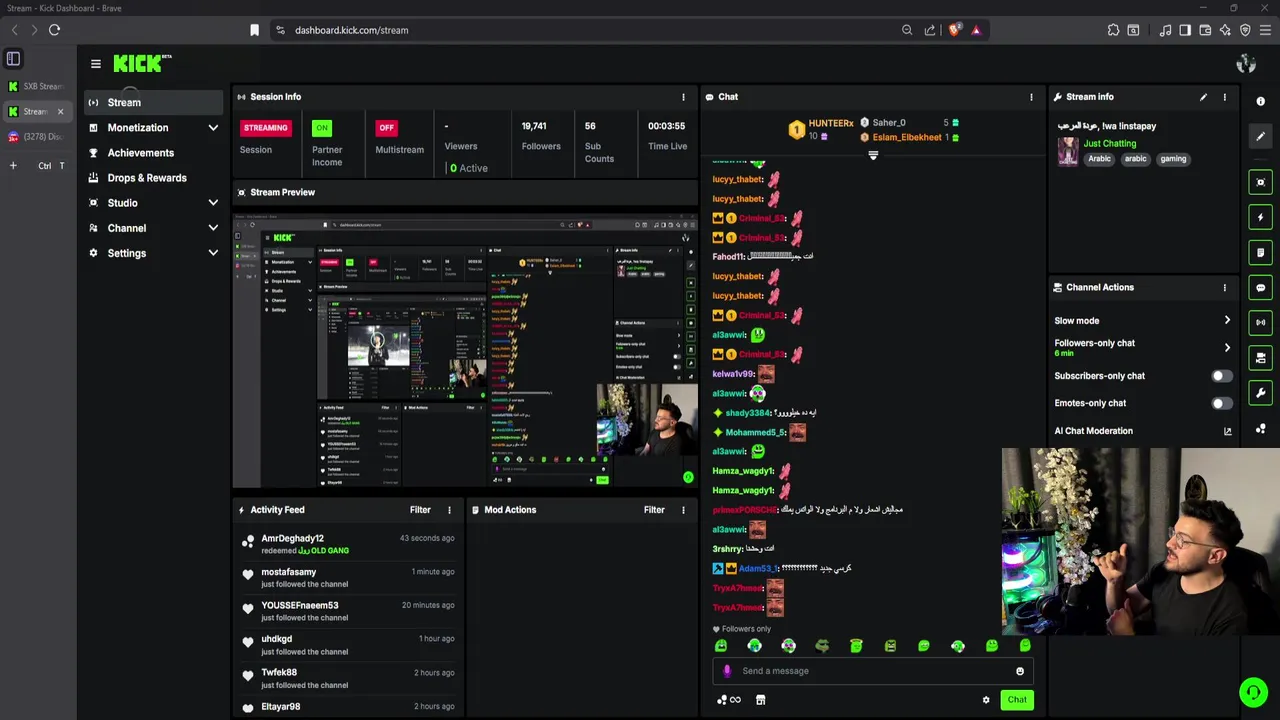Click the lightning bolt icon in right toolbar
Screen dimensions: 1280x720
pyautogui.click(x=1260, y=217)
